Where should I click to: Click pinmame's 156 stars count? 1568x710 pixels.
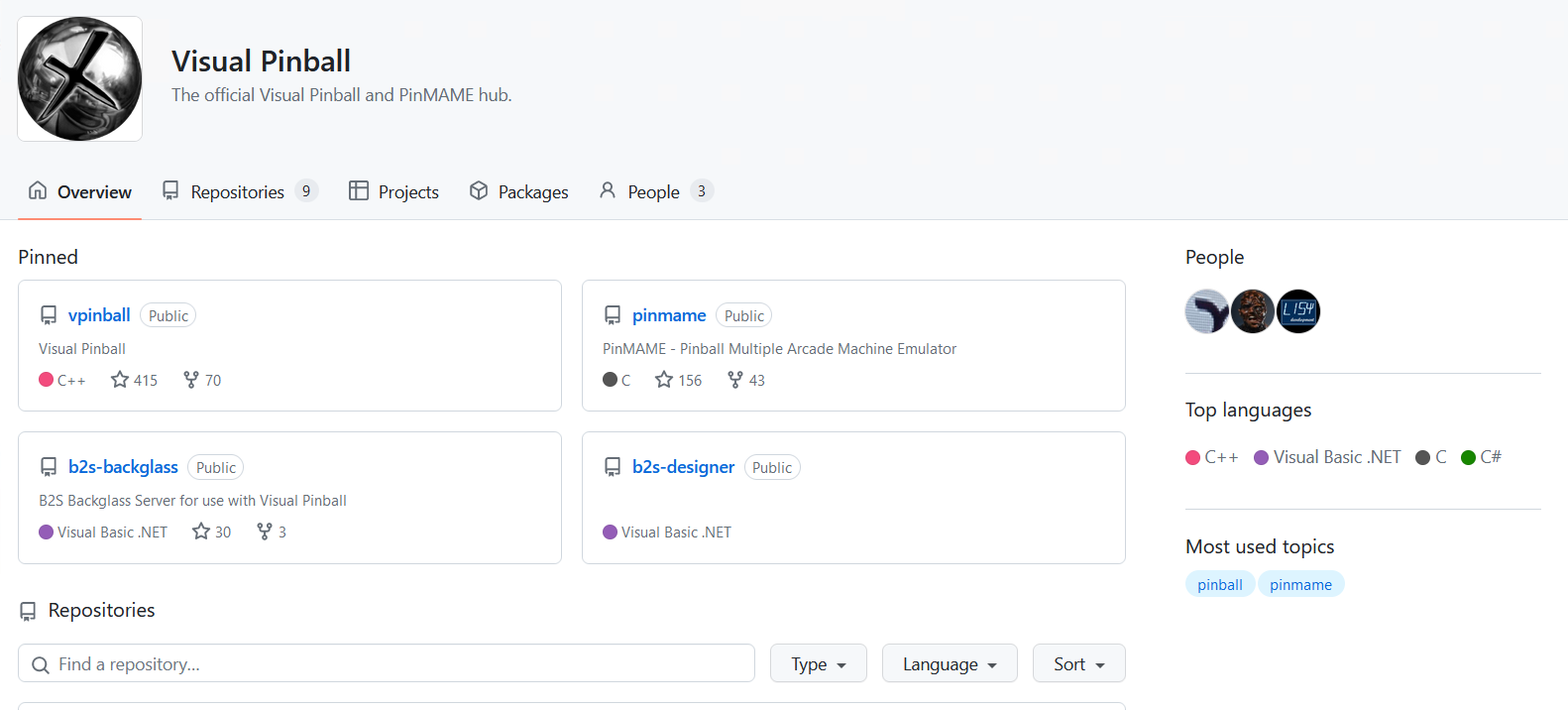[690, 381]
